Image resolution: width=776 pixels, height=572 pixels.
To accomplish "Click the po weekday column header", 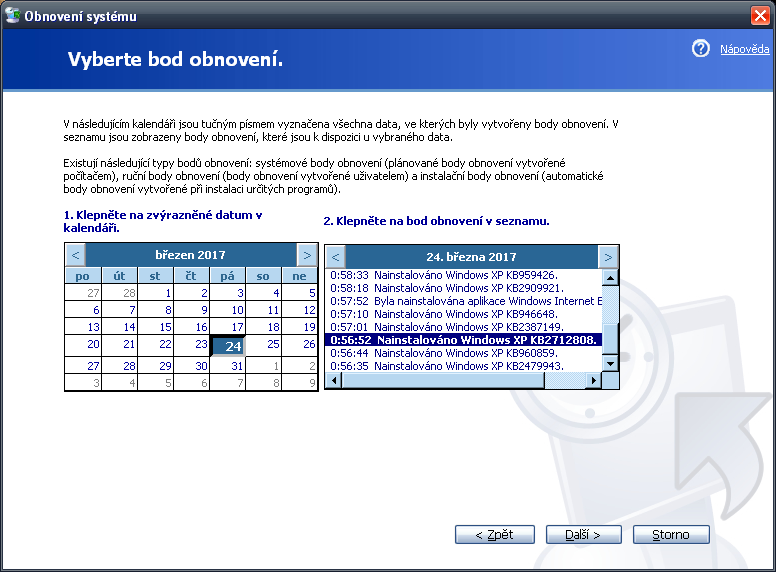I will pyautogui.click(x=83, y=276).
